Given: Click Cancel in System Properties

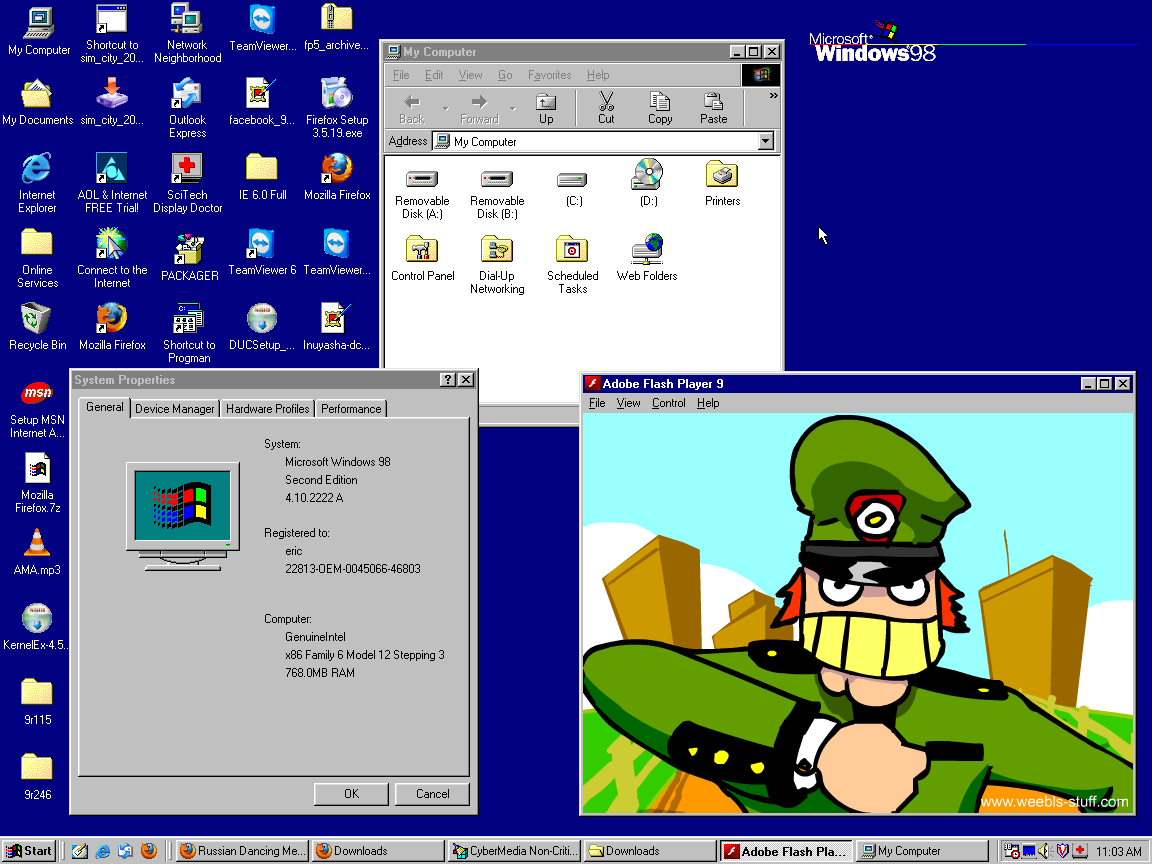Looking at the screenshot, I should [x=432, y=793].
